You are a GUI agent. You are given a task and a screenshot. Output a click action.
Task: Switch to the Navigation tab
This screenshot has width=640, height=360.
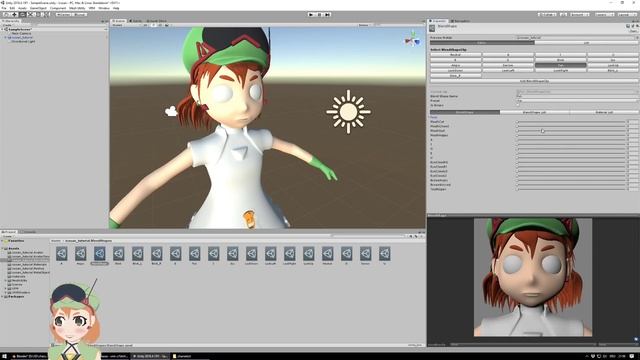click(x=460, y=21)
